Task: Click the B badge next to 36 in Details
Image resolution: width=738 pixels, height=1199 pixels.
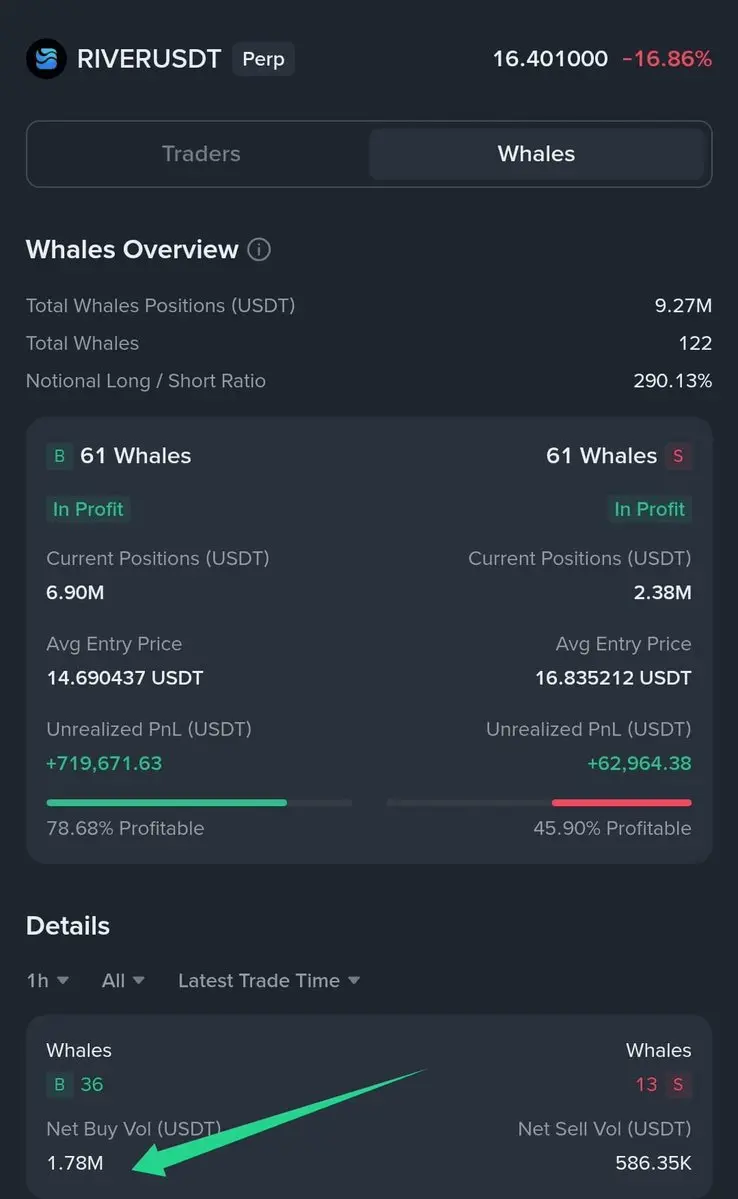Action: click(x=59, y=1085)
